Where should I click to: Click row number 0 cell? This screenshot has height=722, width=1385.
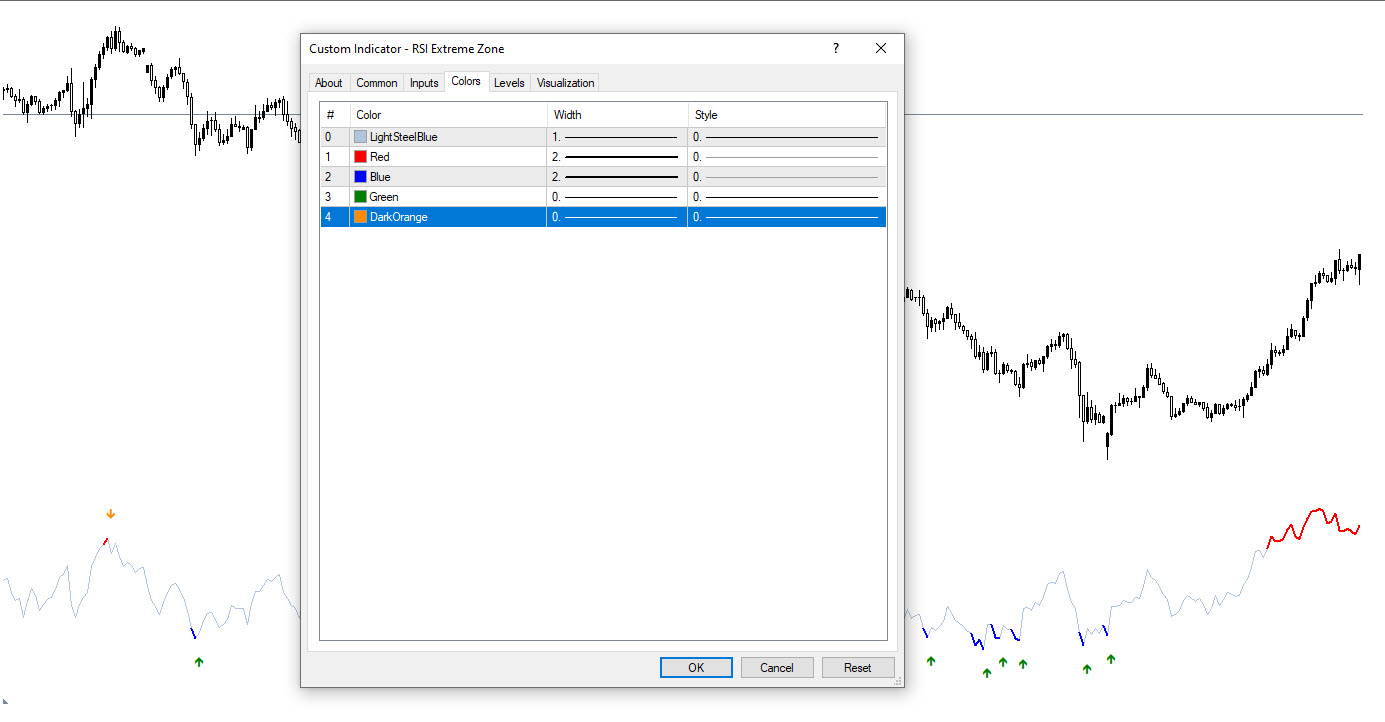(334, 137)
